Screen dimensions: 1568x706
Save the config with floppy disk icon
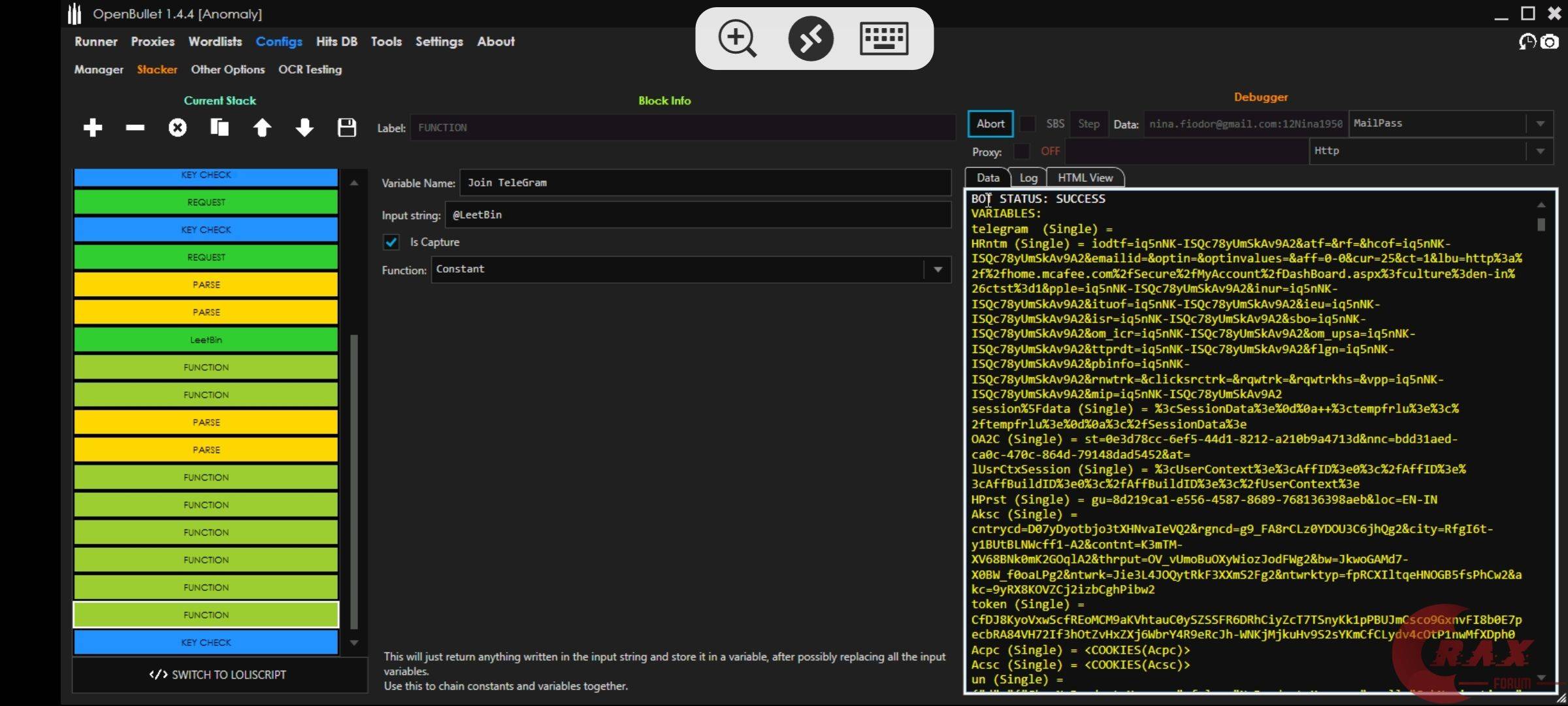[347, 127]
